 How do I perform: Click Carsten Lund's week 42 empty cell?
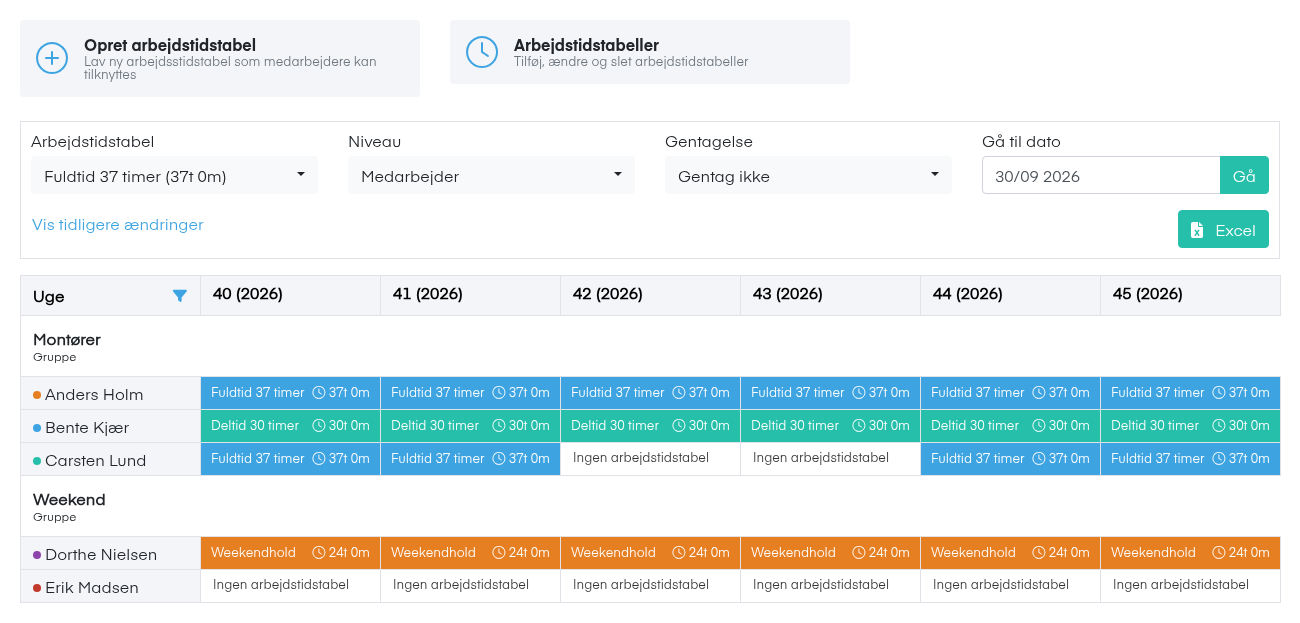pyautogui.click(x=651, y=459)
